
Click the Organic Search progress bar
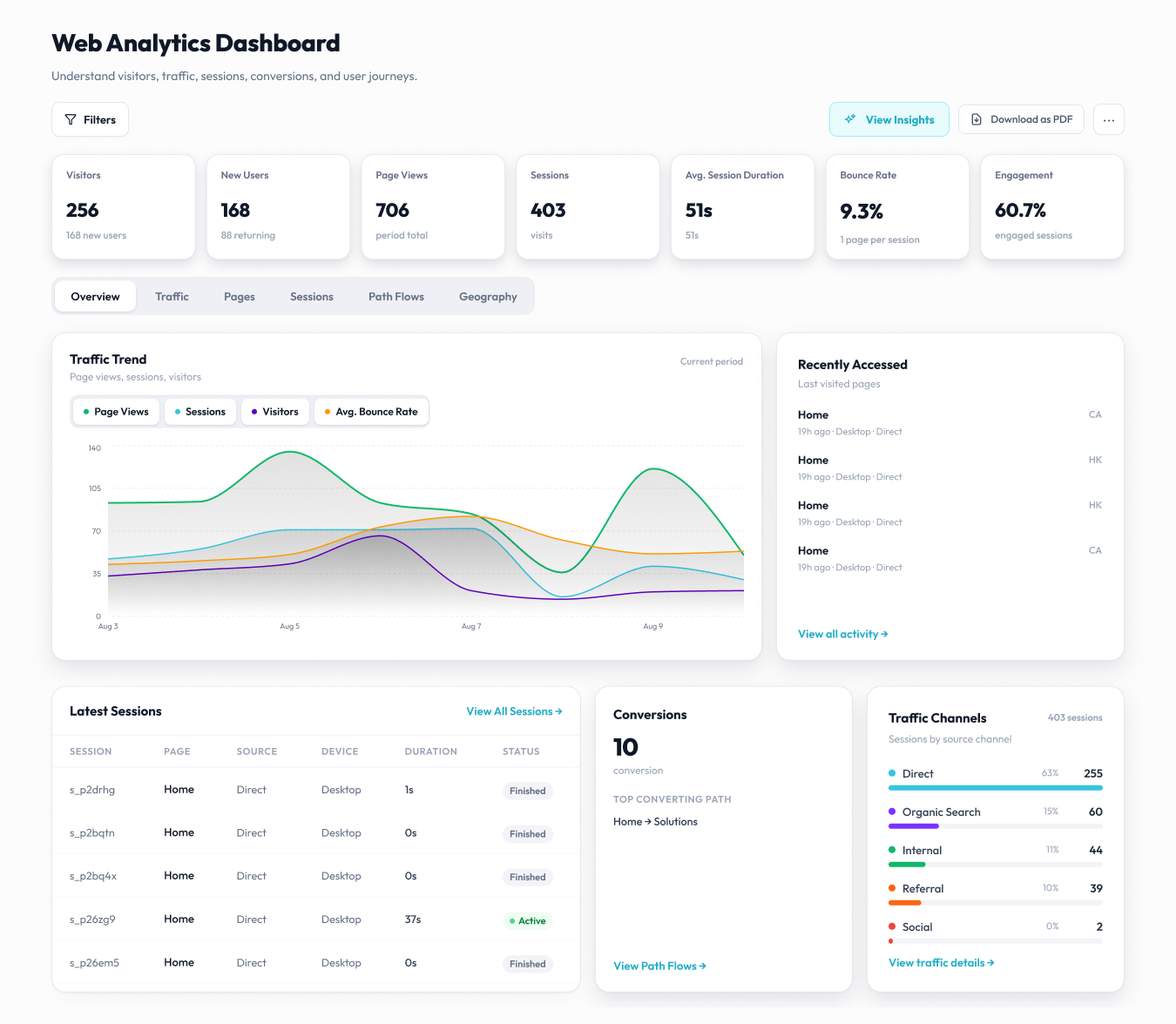[x=996, y=826]
